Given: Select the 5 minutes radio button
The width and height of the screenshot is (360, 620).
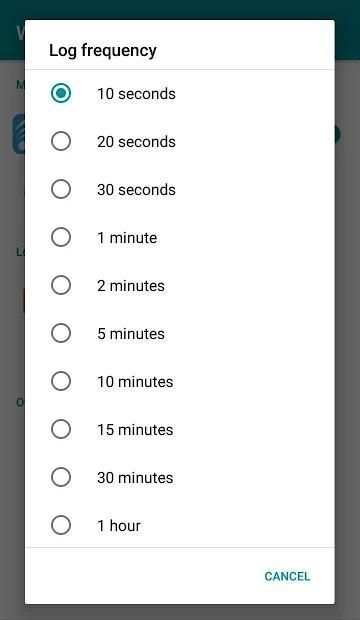Looking at the screenshot, I should click(x=61, y=333).
